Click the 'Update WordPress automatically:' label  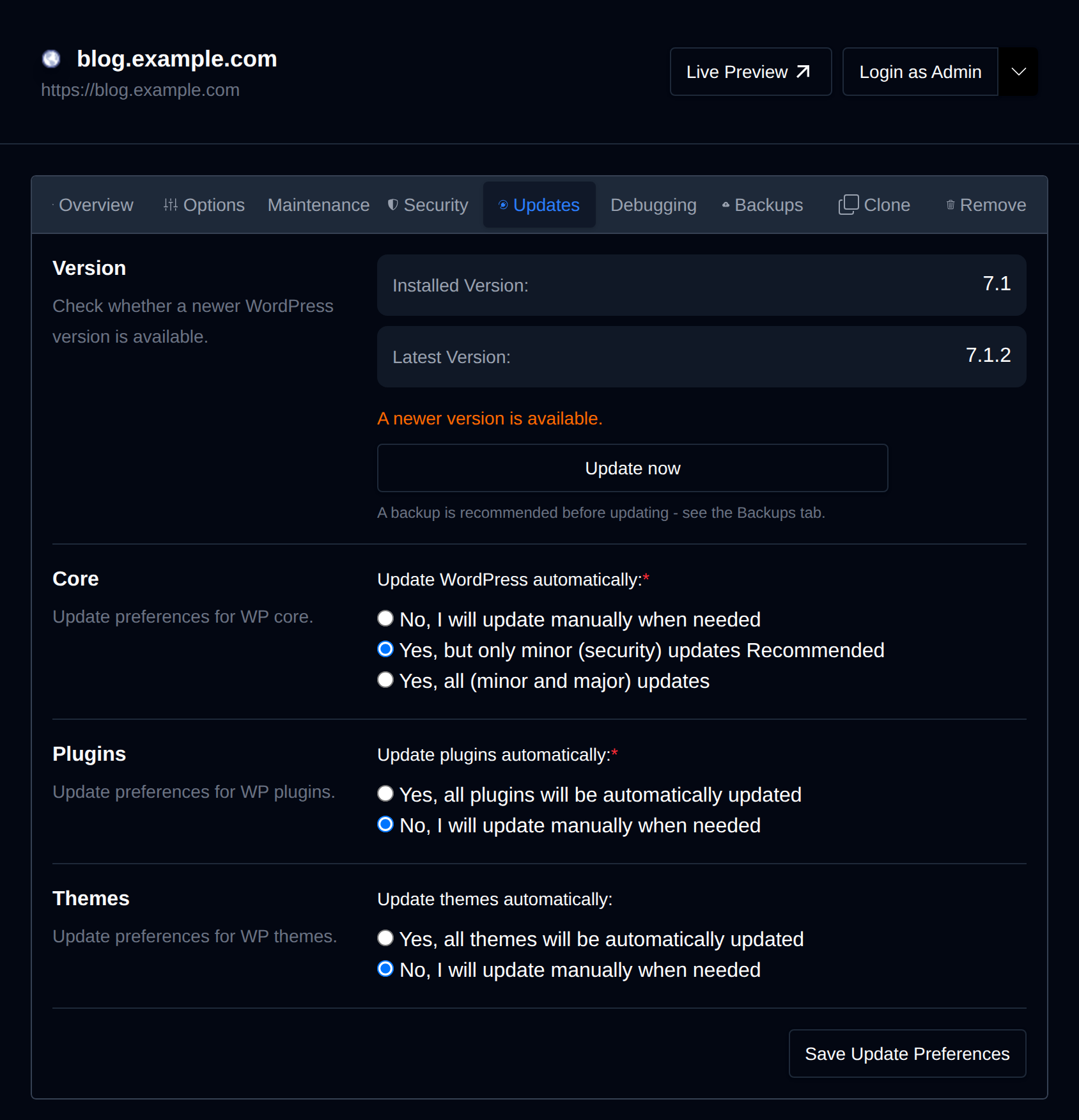(509, 580)
